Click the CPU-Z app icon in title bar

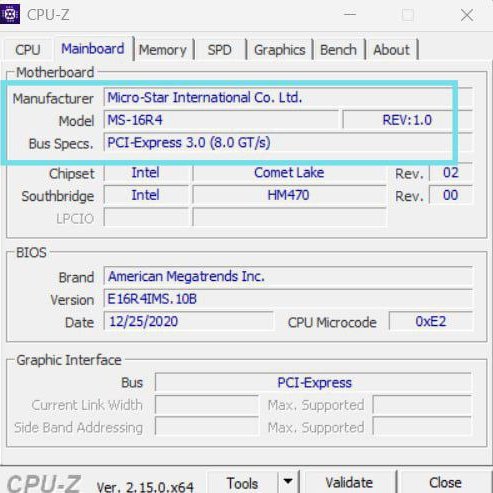coord(10,14)
